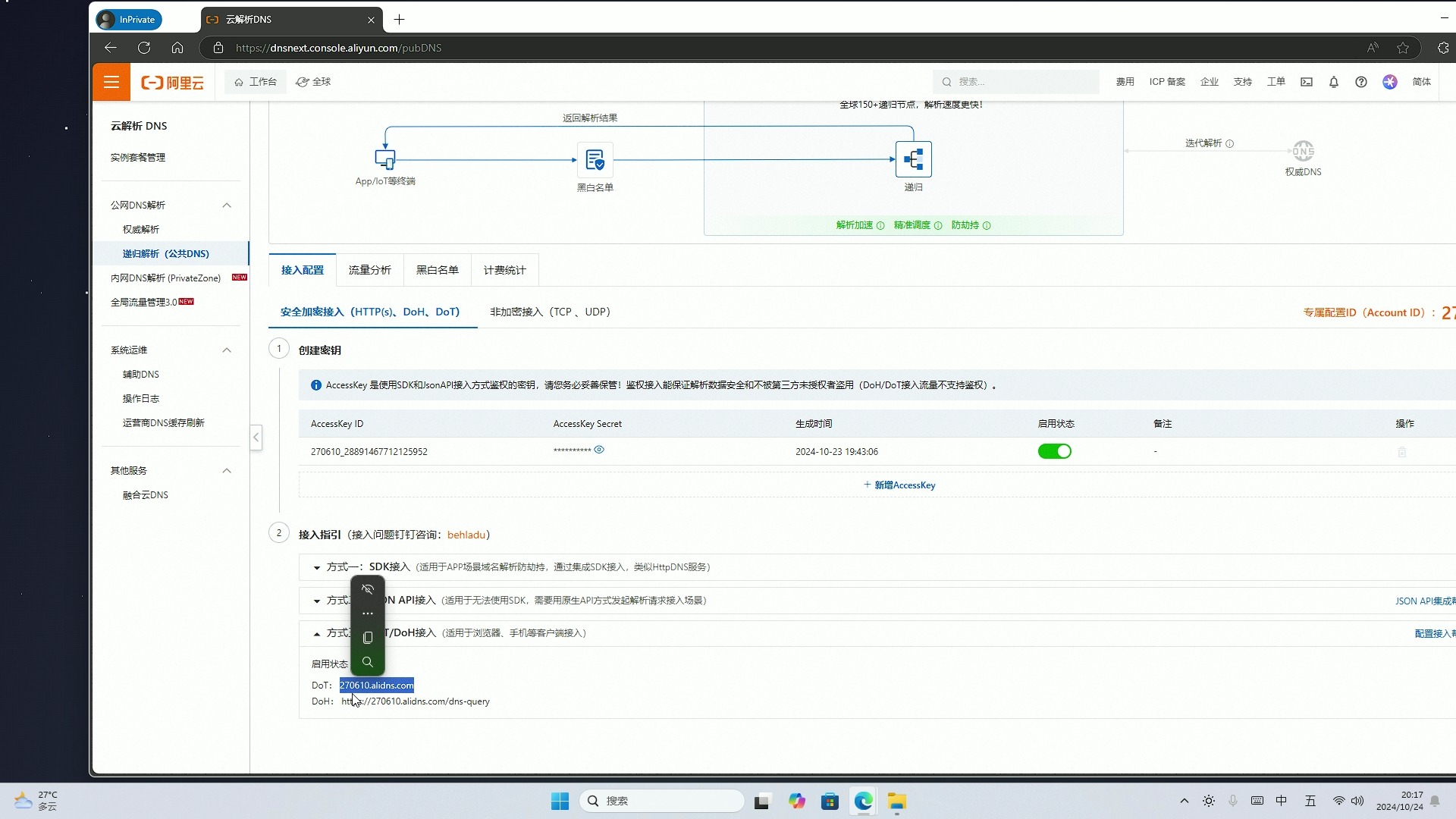The height and width of the screenshot is (819, 1456).
Task: Click the search icon in the selection popup
Action: click(x=368, y=662)
